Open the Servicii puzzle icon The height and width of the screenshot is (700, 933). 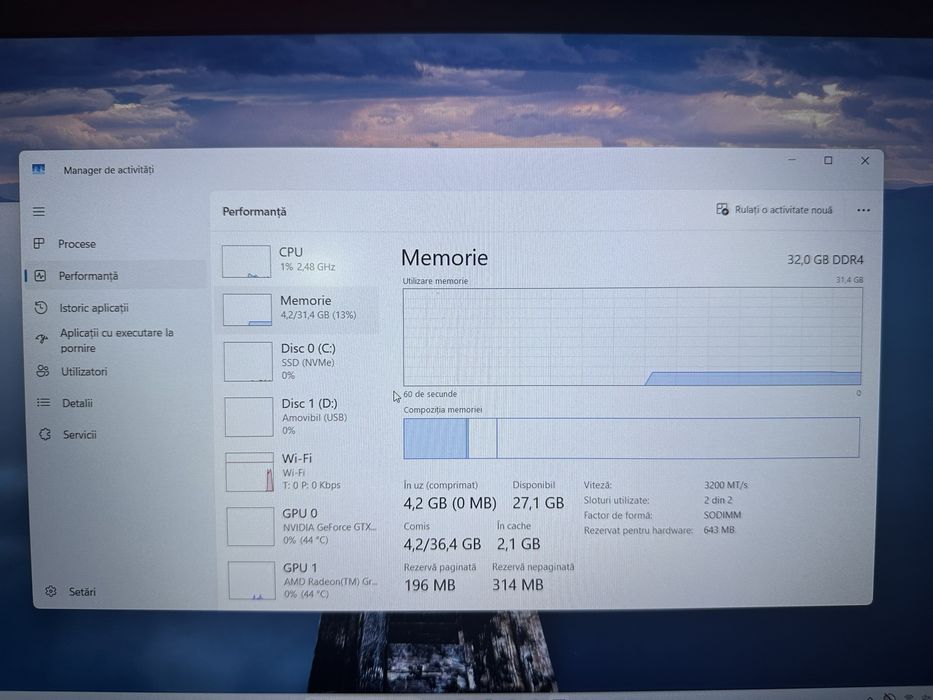(45, 434)
